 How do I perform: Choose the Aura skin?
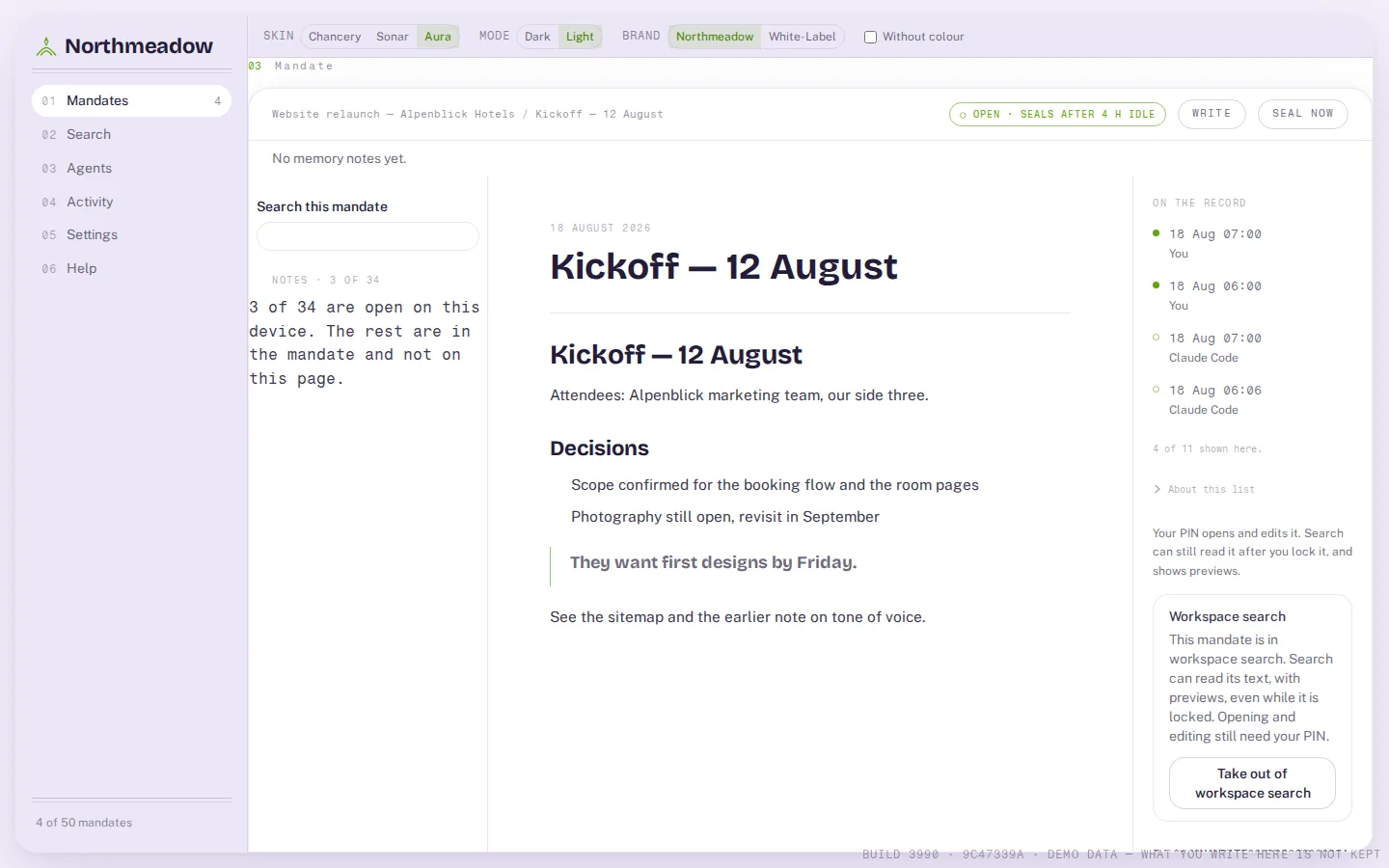[438, 37]
